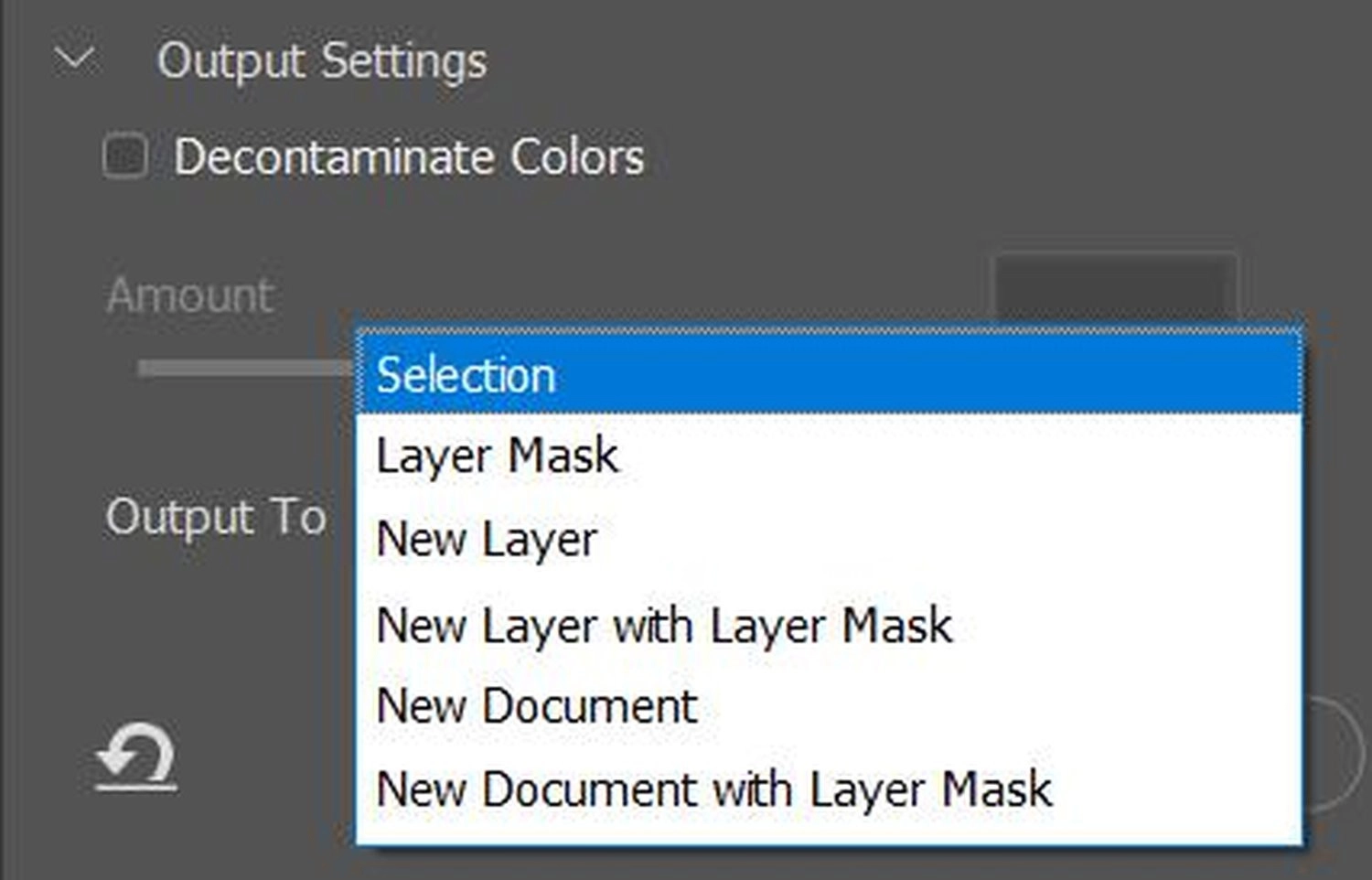Choose Selection in the Output To list
The width and height of the screenshot is (1372, 880).
click(x=829, y=374)
